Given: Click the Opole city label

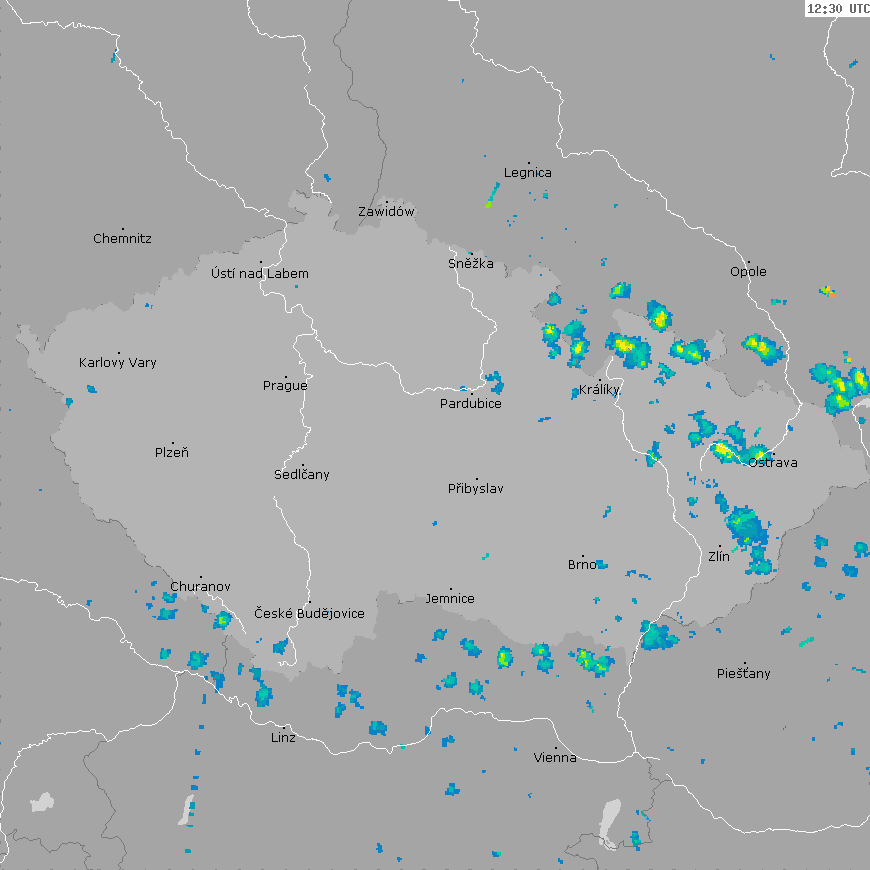Looking at the screenshot, I should (748, 271).
